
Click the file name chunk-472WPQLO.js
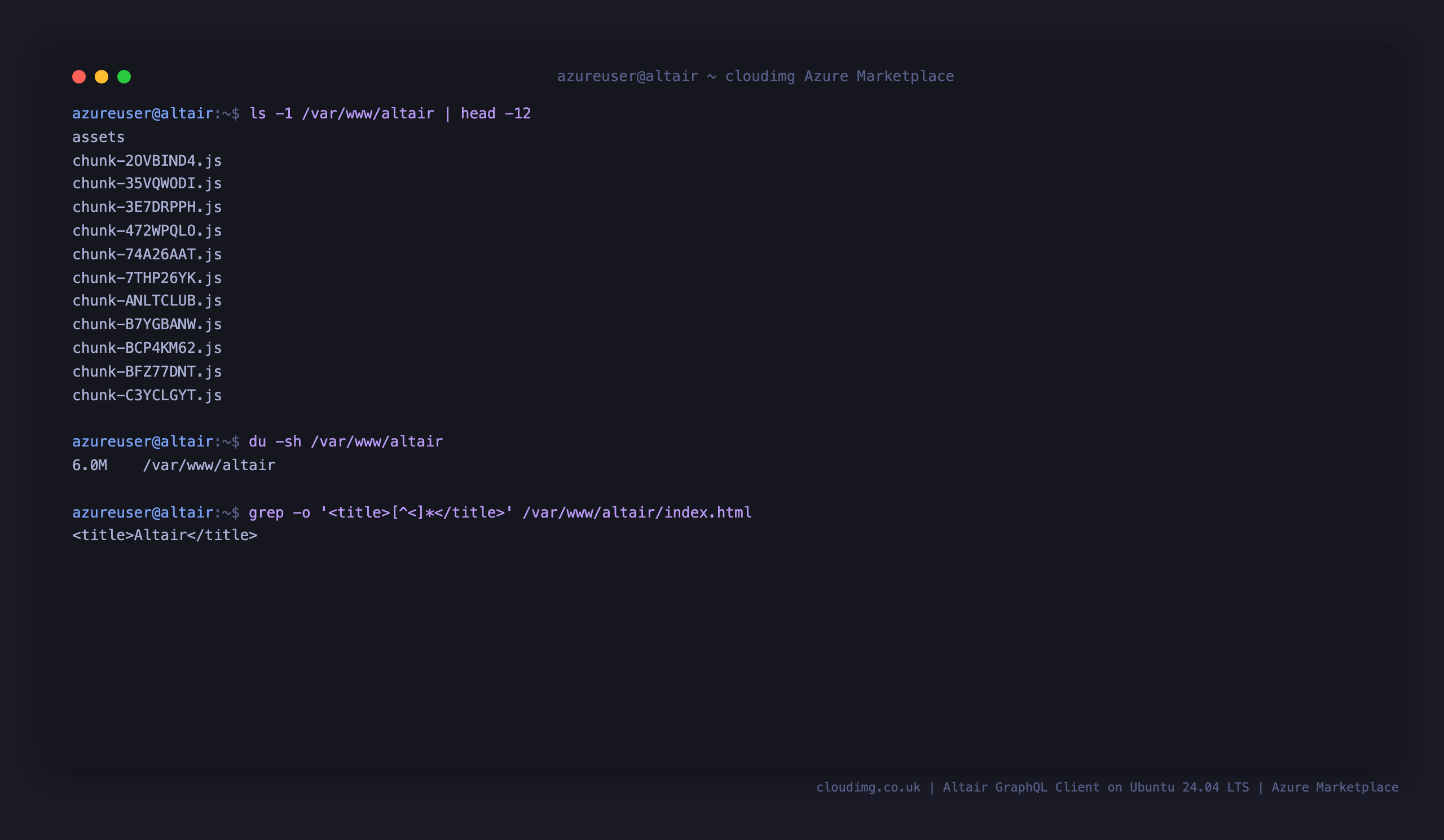pyautogui.click(x=147, y=231)
